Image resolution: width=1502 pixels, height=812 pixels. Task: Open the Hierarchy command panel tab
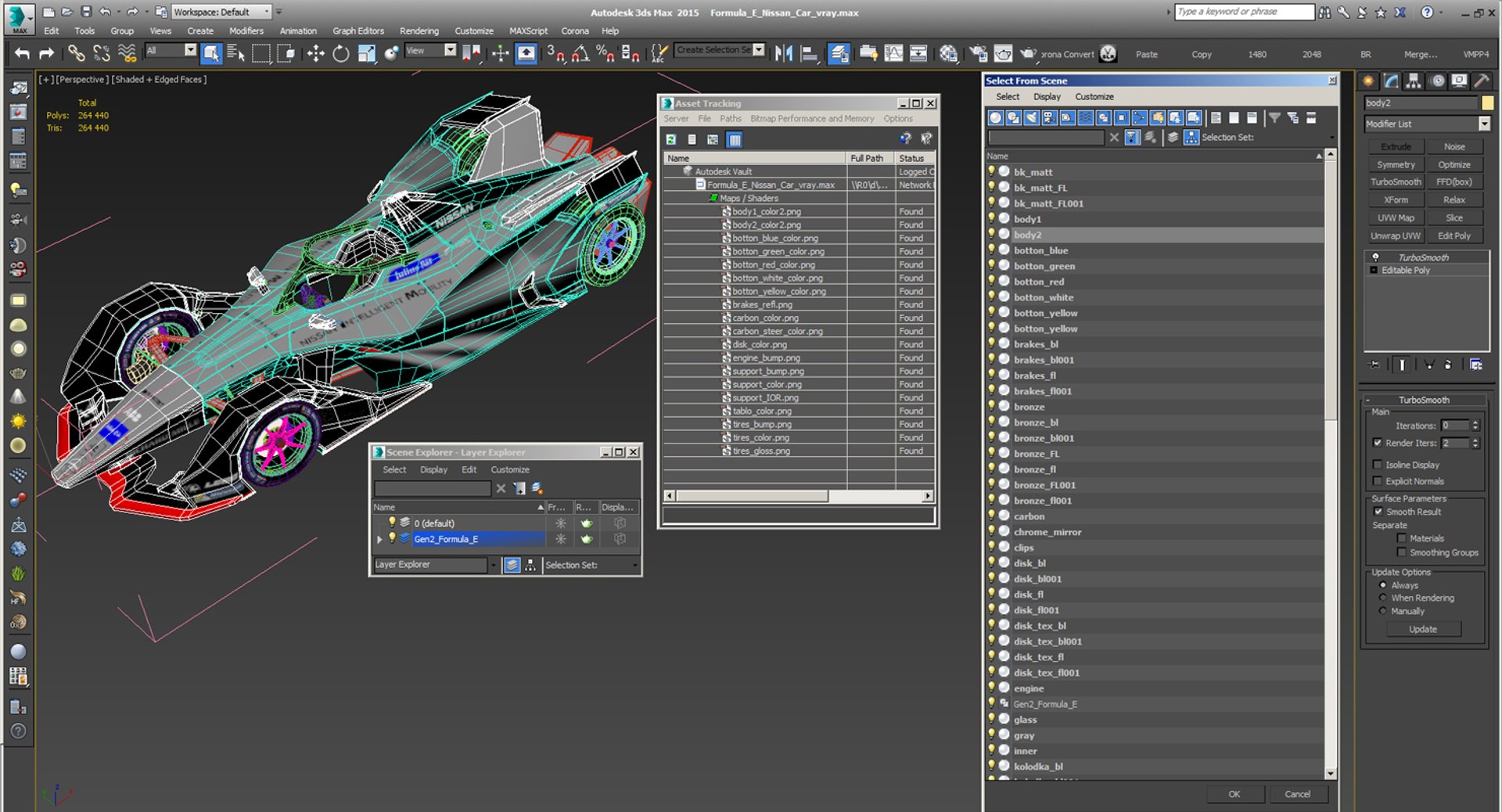tap(1413, 81)
